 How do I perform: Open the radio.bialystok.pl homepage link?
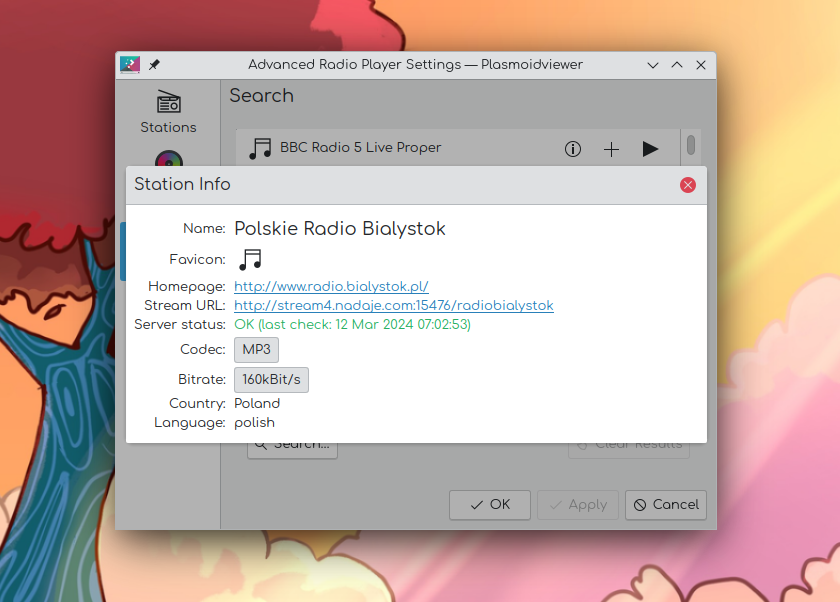[331, 286]
